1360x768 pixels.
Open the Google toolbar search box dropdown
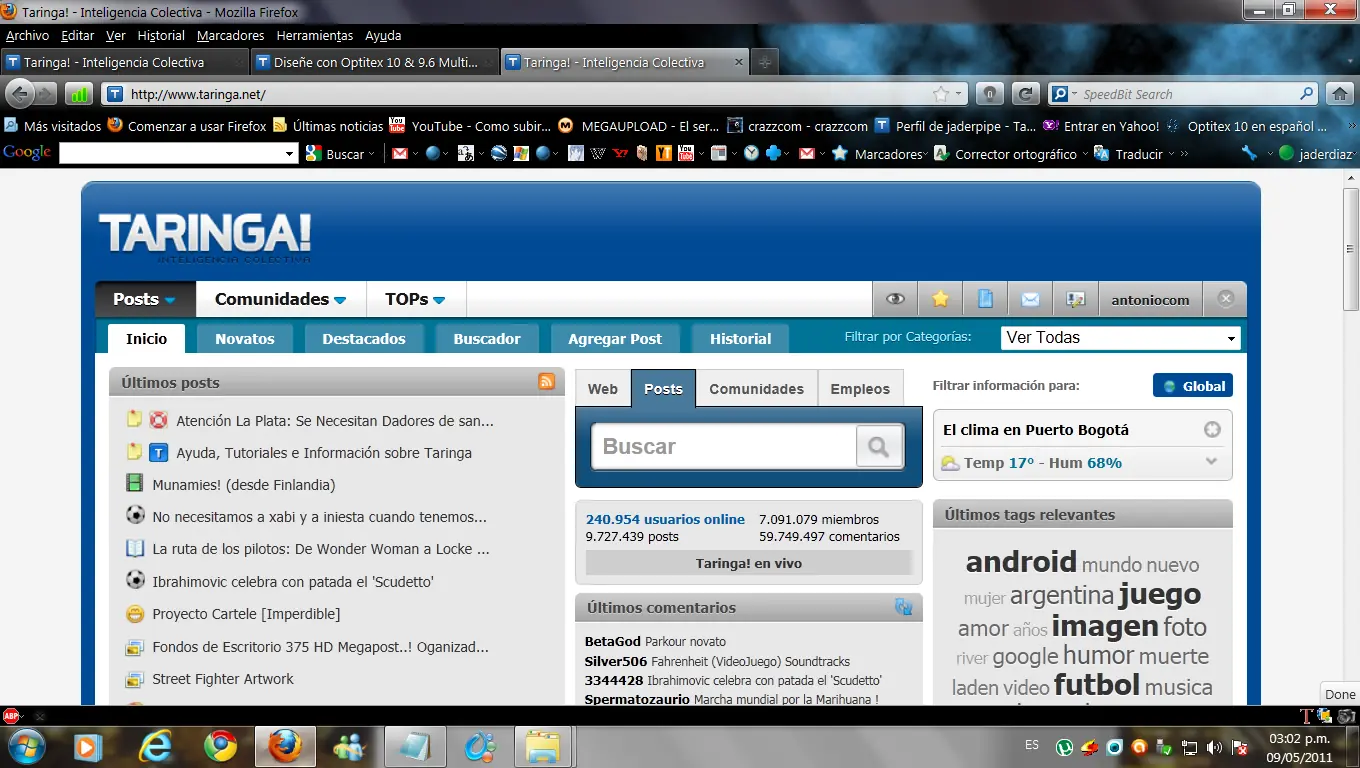tap(291, 154)
